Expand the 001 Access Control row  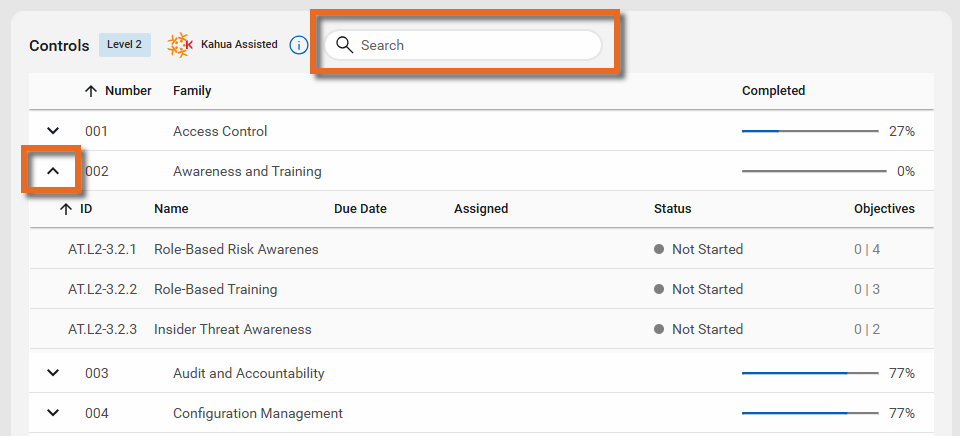(x=54, y=131)
